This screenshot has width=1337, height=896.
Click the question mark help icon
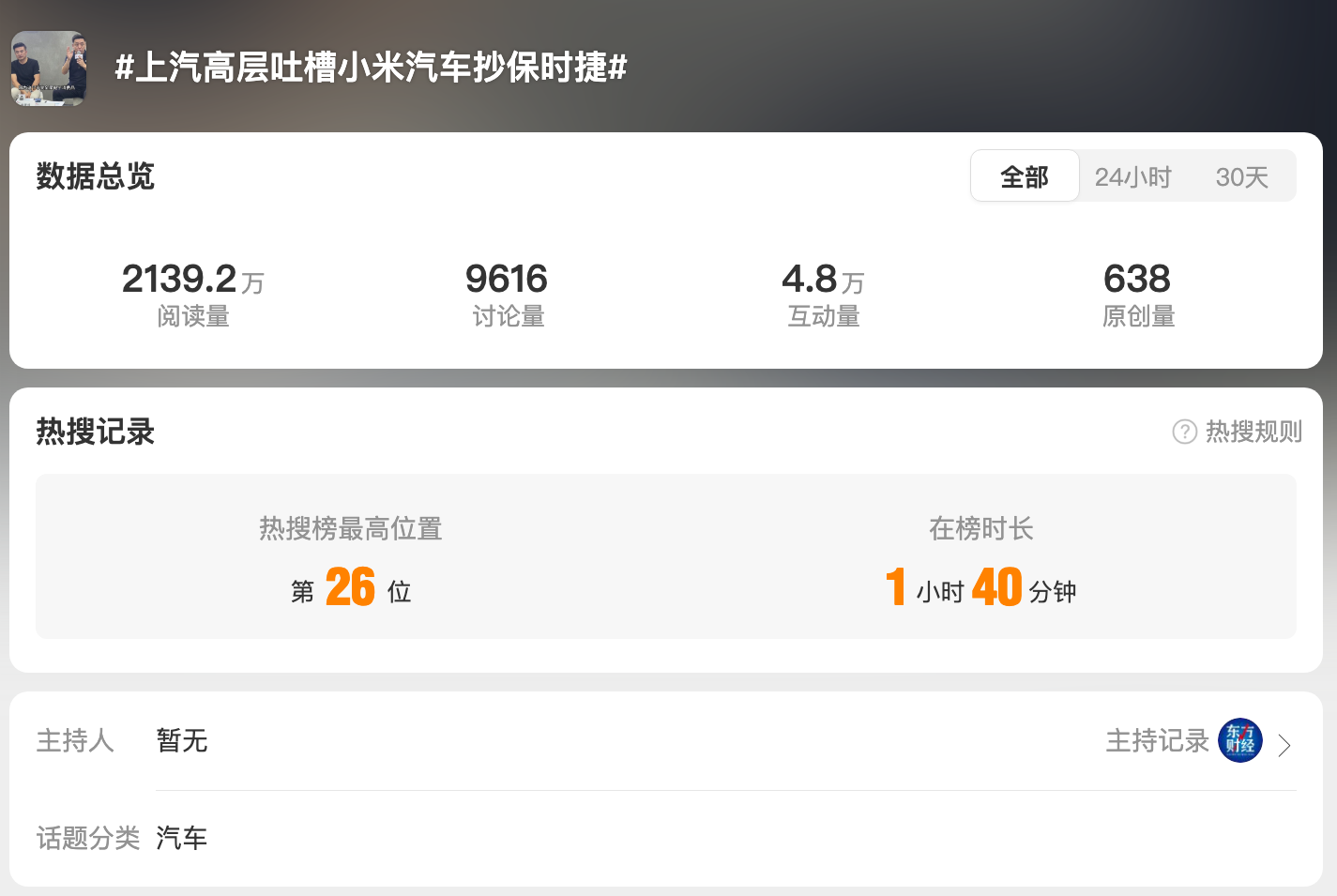[x=1184, y=432]
